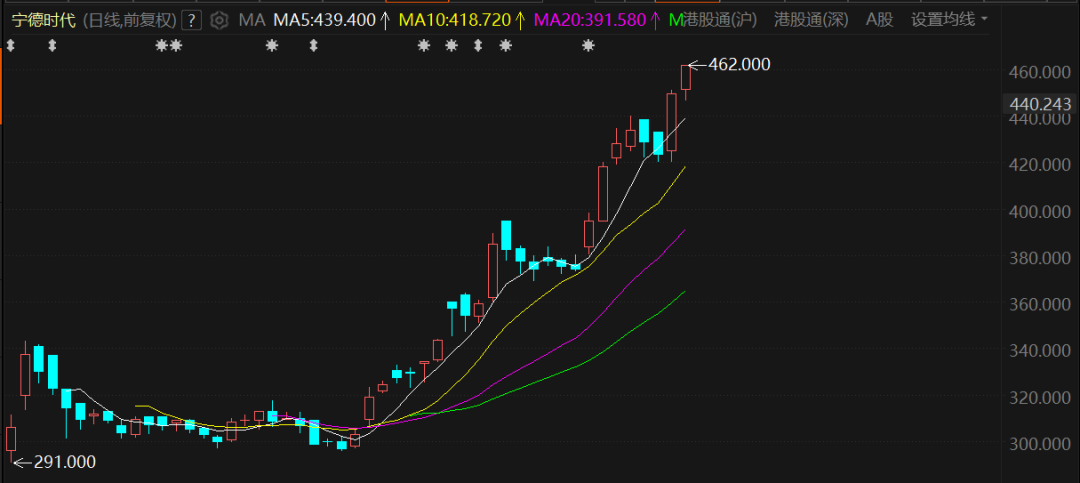
Task: Click the 440.243 current price tag
Action: coord(1039,105)
